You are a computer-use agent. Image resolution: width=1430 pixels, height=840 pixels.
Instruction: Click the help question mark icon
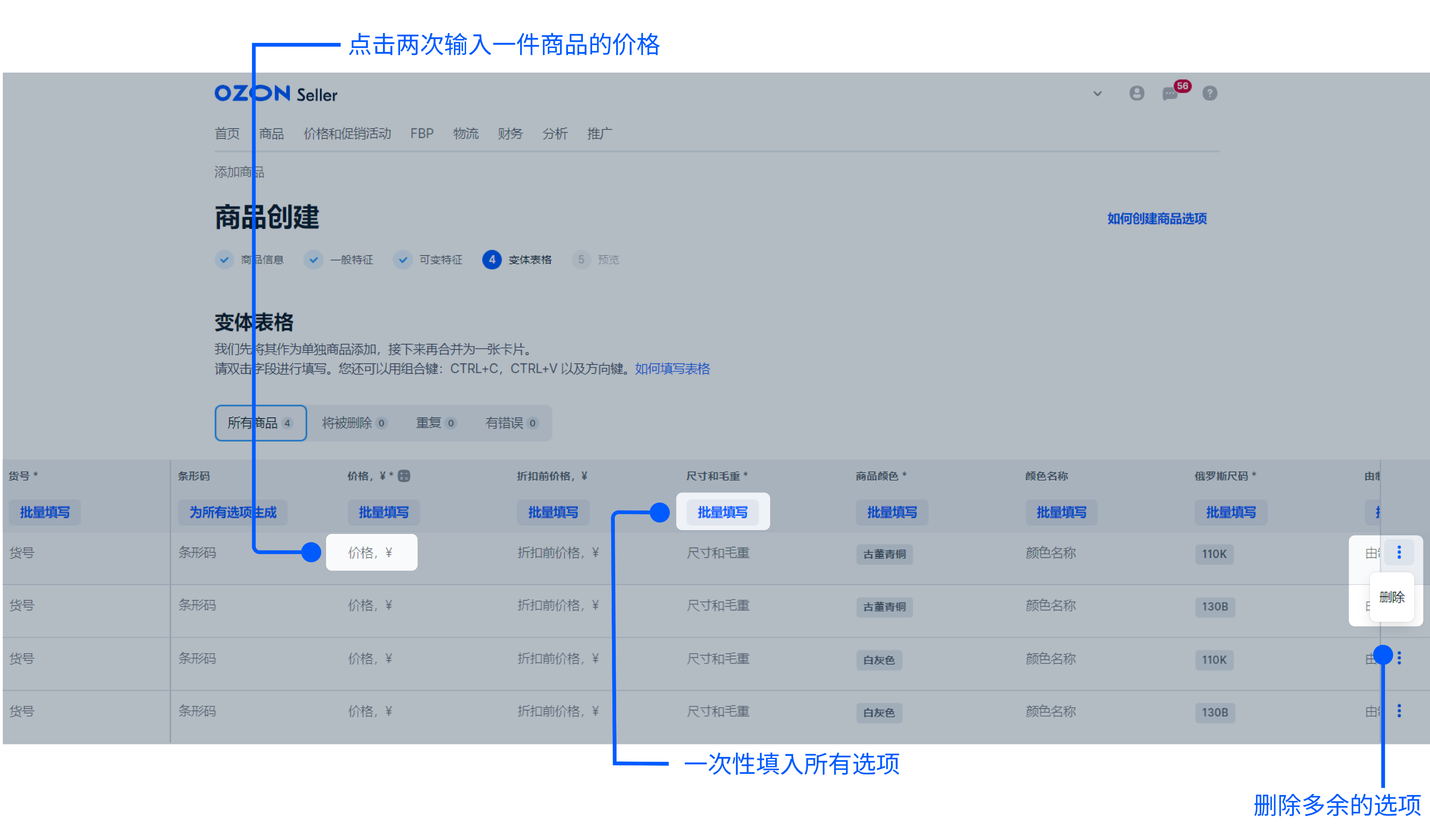click(x=1210, y=93)
